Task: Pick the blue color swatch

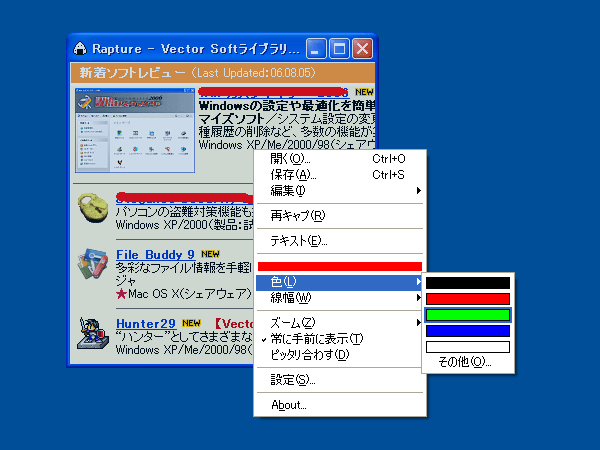Action: click(468, 331)
